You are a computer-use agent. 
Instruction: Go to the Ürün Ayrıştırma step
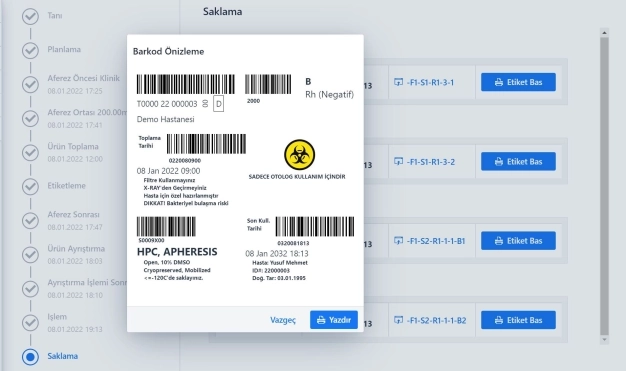tap(76, 248)
